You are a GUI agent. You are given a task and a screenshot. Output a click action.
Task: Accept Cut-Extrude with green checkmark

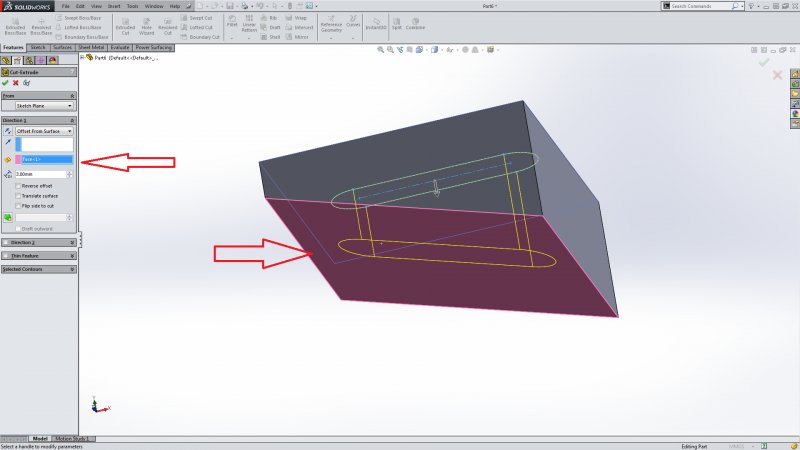[5, 83]
